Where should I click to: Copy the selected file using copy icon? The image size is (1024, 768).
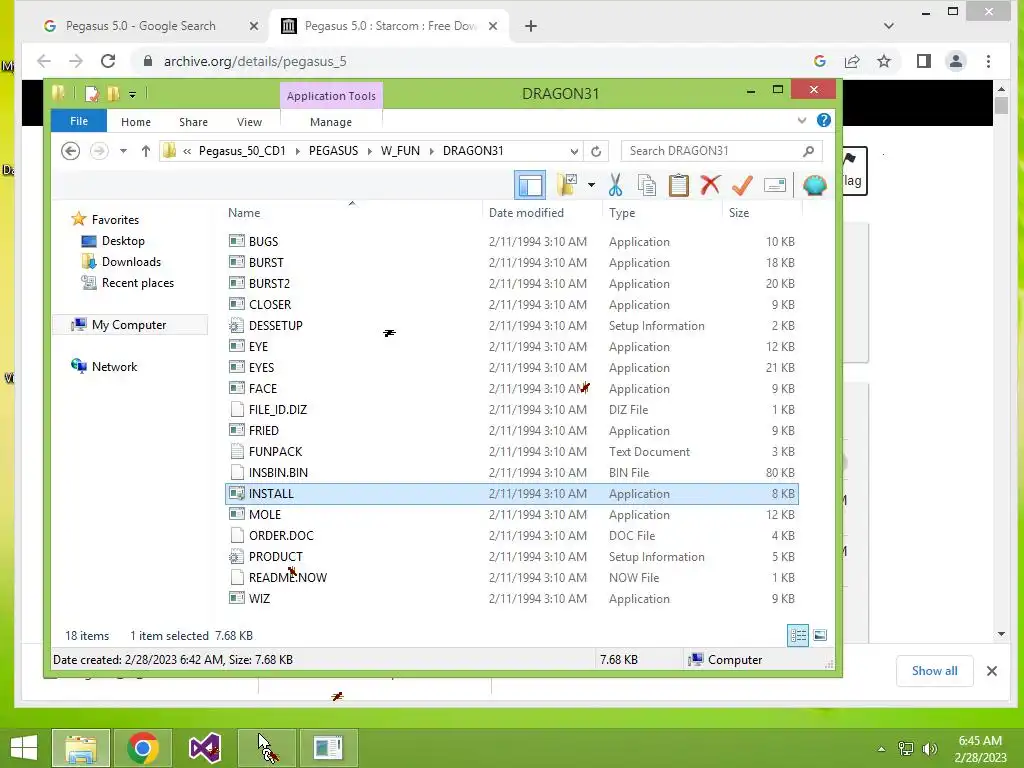click(x=647, y=185)
